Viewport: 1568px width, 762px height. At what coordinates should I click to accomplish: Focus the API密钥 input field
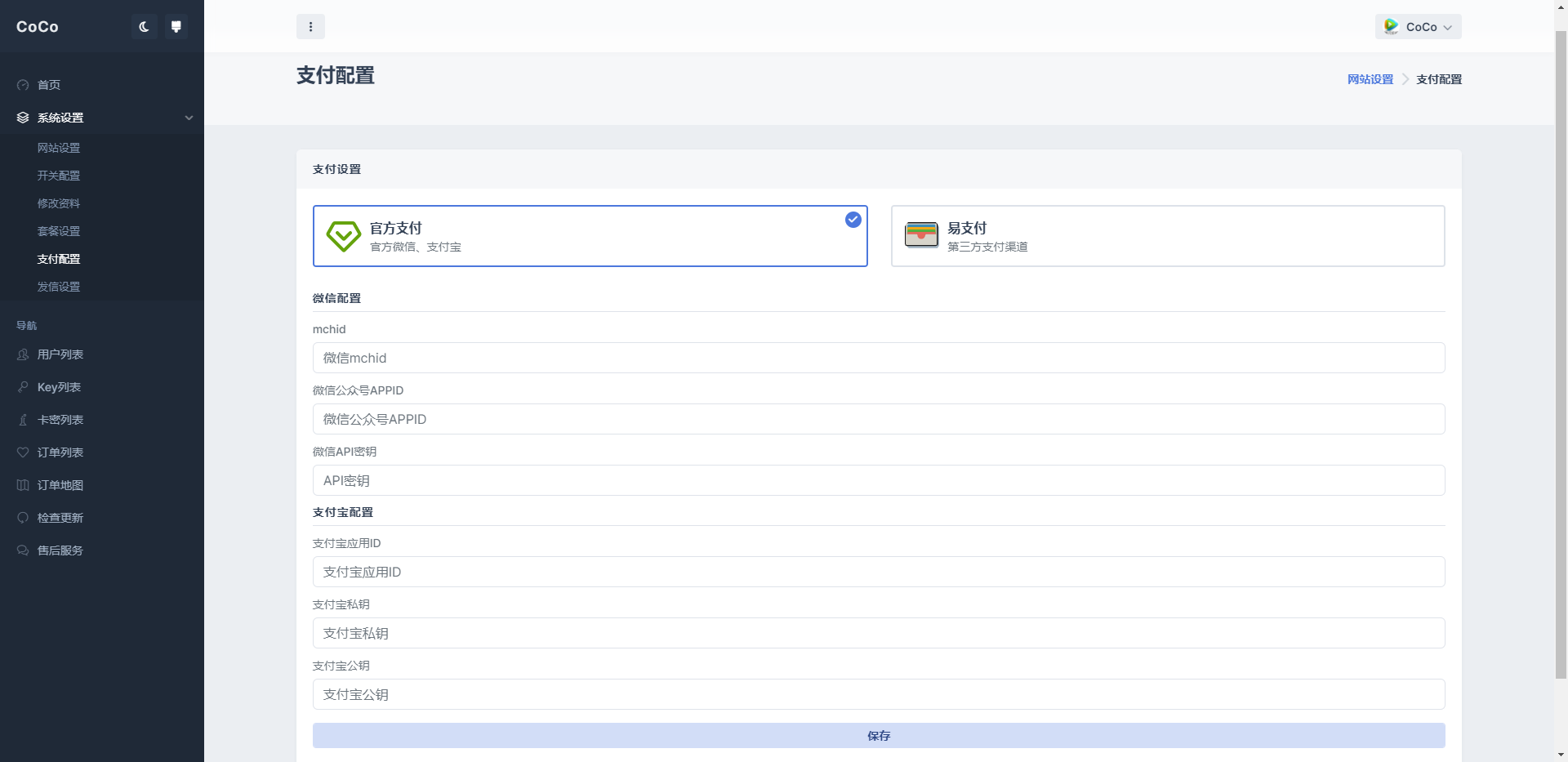pos(879,480)
